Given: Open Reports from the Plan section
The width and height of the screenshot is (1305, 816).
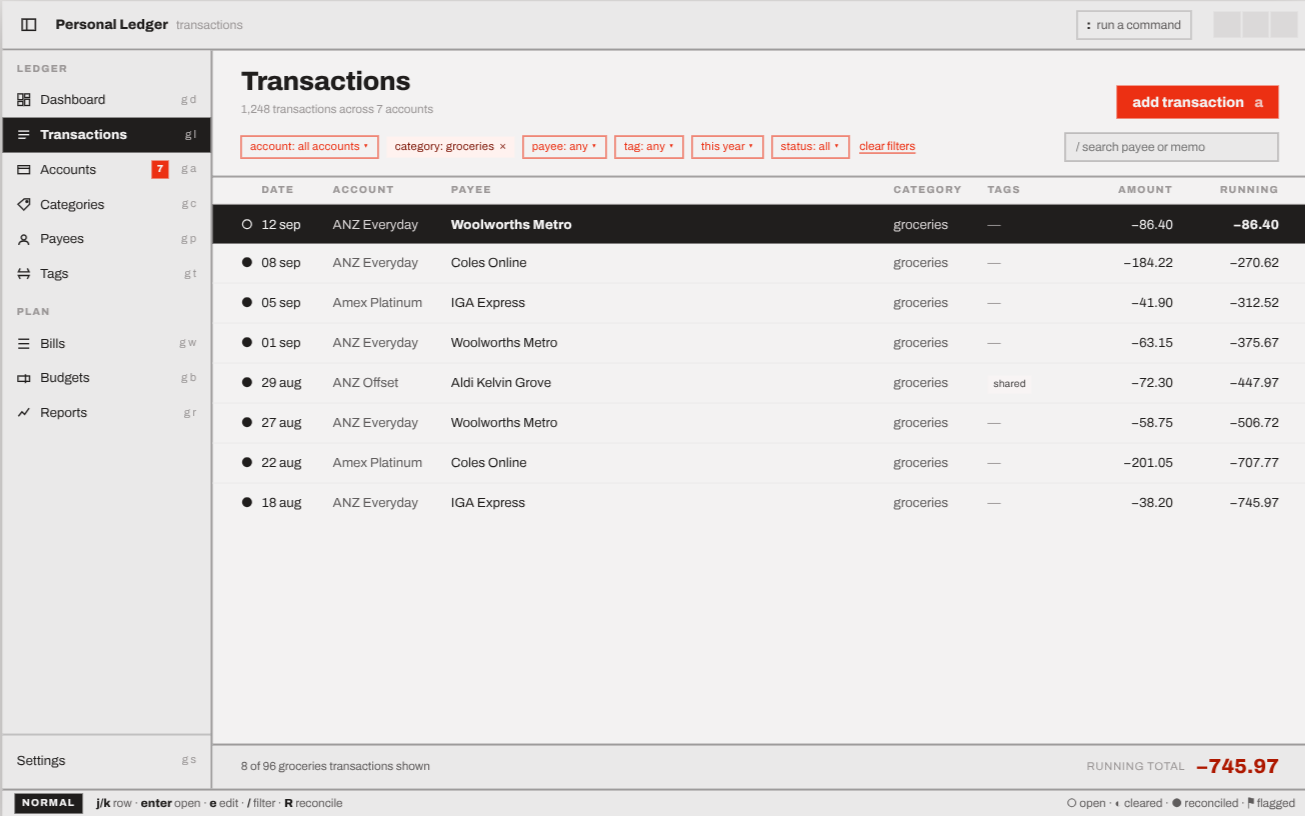Looking at the screenshot, I should pyautogui.click(x=106, y=412).
